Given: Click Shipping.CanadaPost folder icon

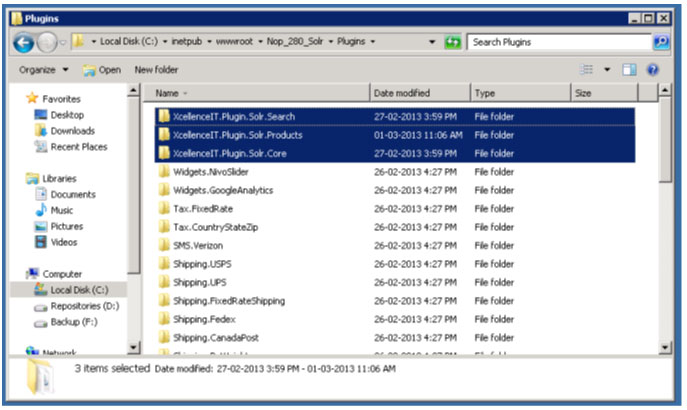Looking at the screenshot, I should point(164,337).
